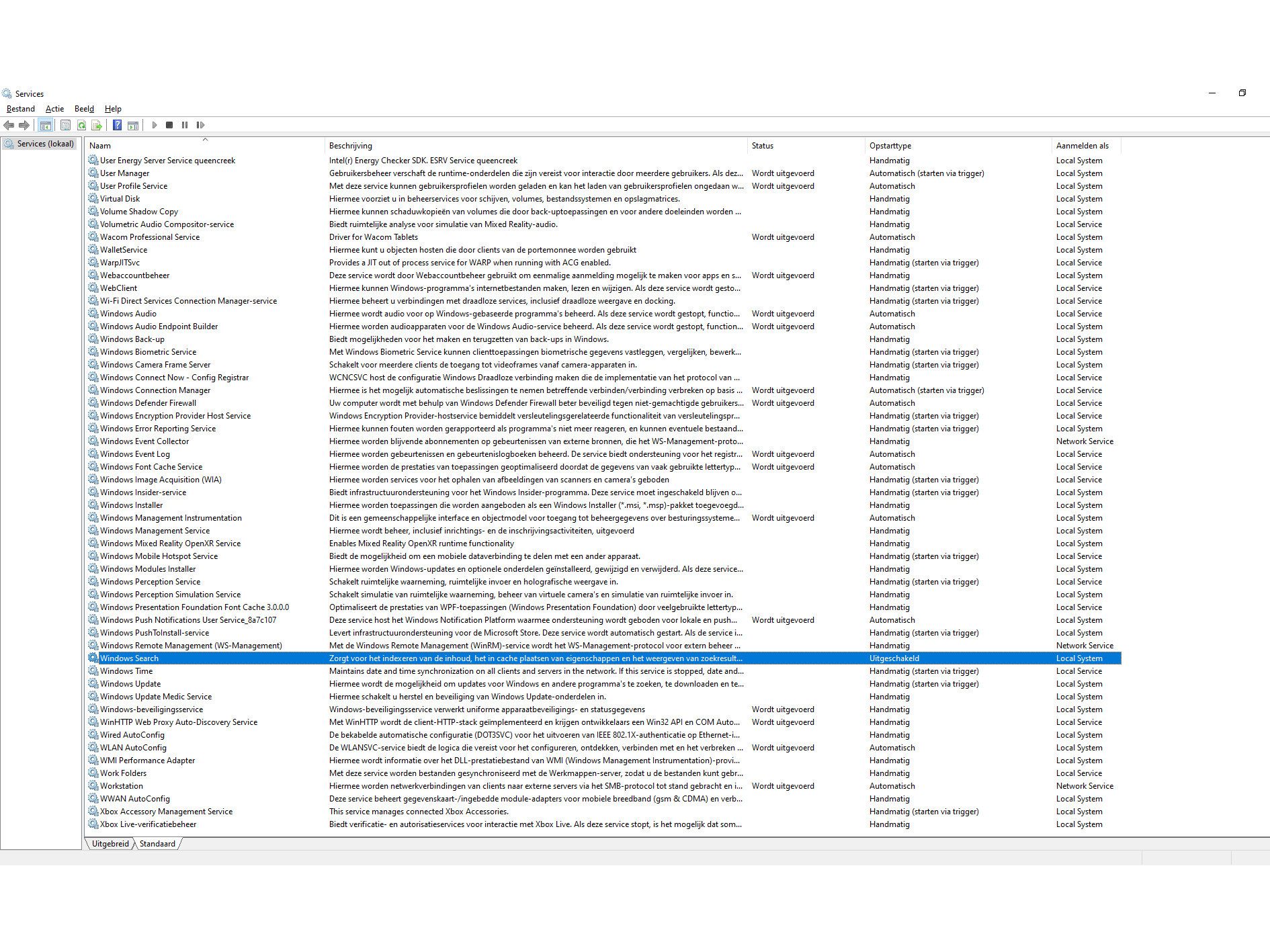Viewport: 1270px width, 952px height.
Task: Click the gear icon beside Windows Event Log
Action: click(93, 454)
